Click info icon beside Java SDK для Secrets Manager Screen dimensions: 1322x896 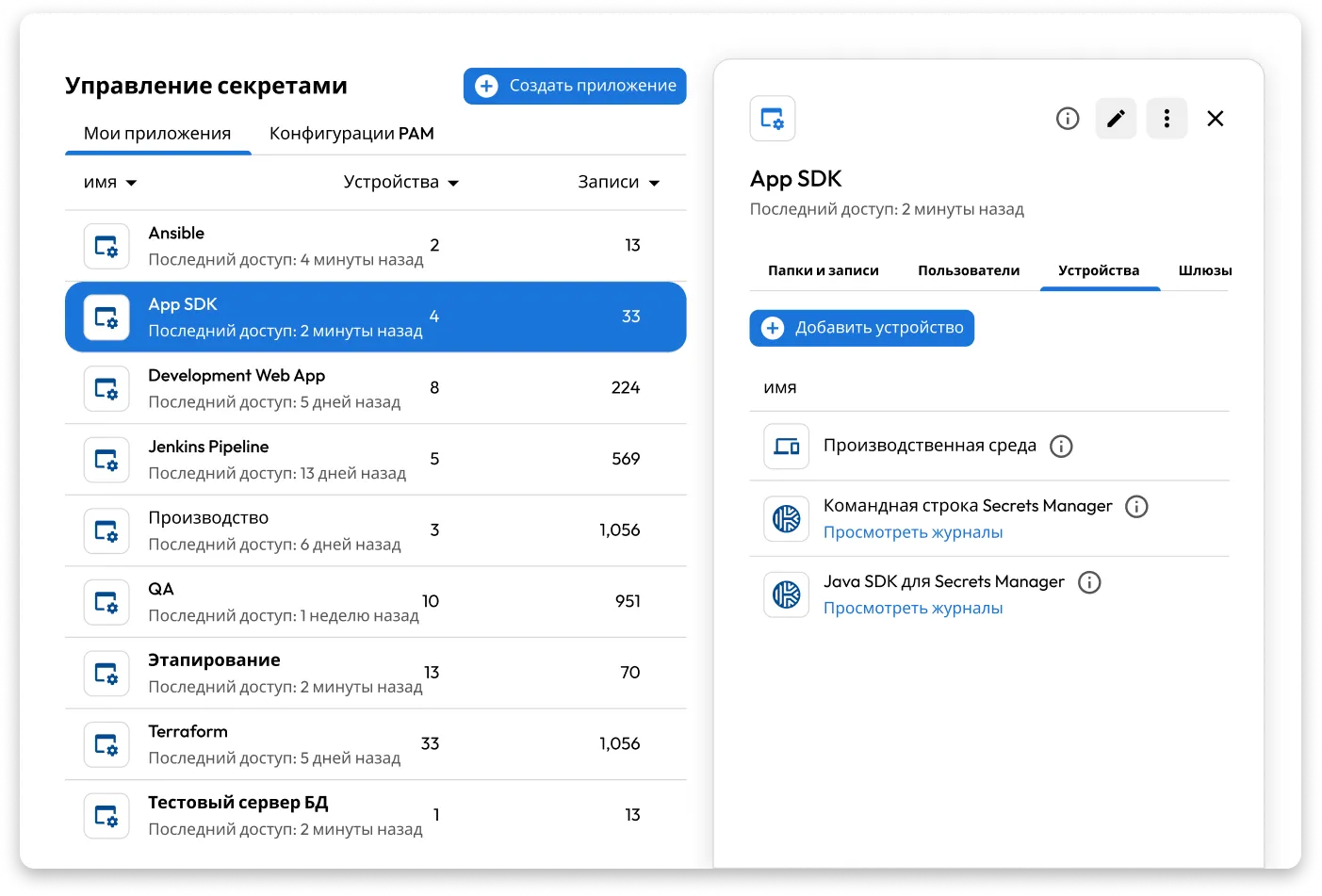[1089, 582]
